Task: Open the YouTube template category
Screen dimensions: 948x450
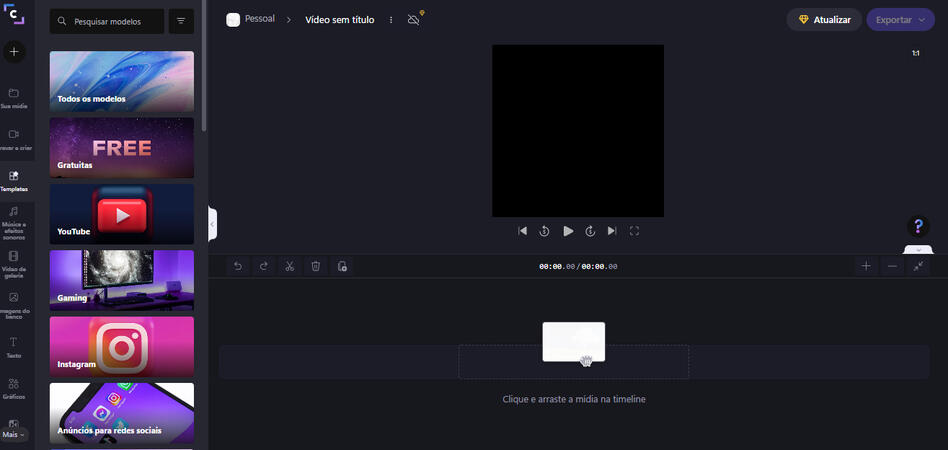Action: [122, 214]
